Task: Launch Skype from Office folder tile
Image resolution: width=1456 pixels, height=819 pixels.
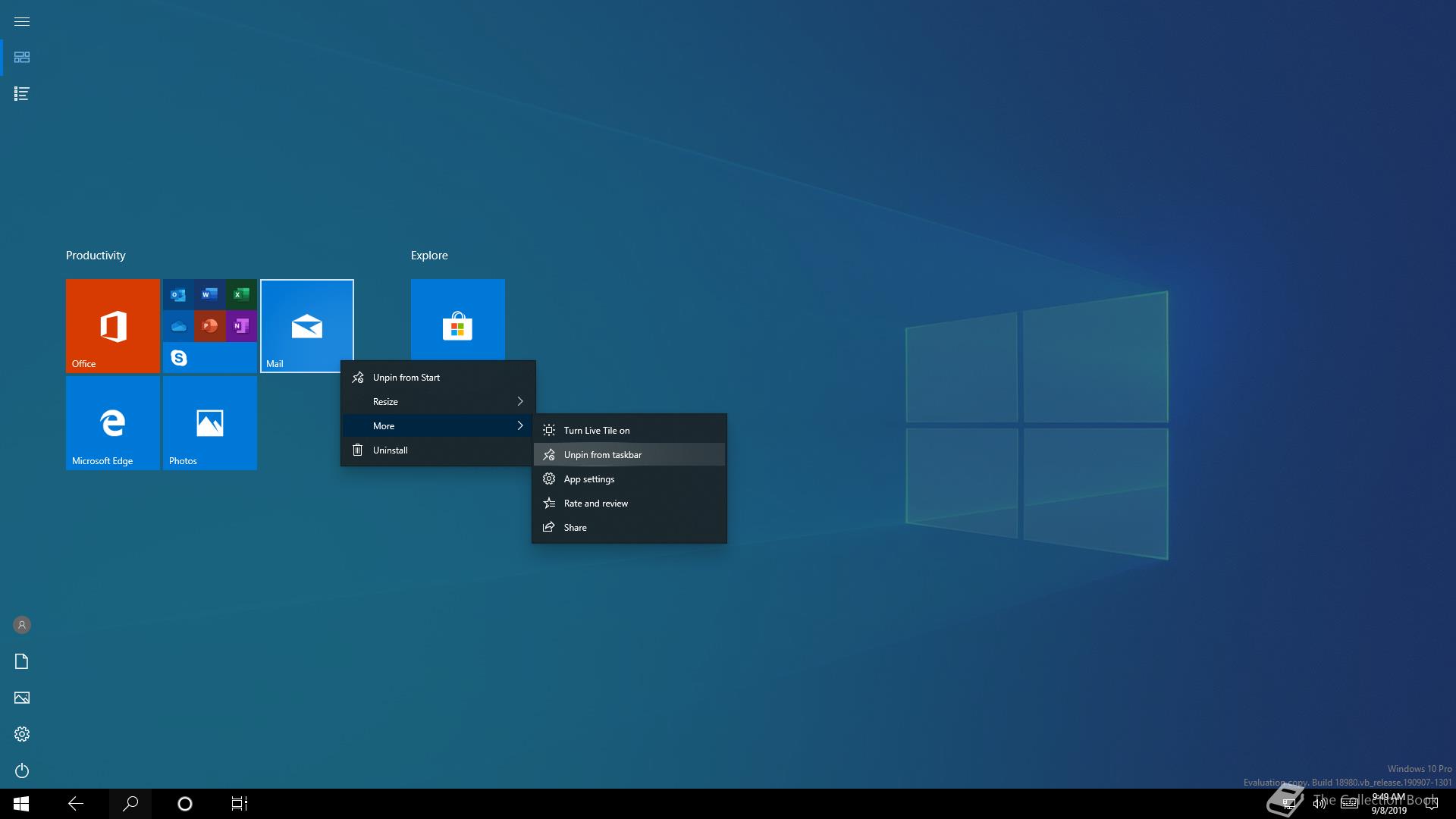Action: pyautogui.click(x=179, y=358)
